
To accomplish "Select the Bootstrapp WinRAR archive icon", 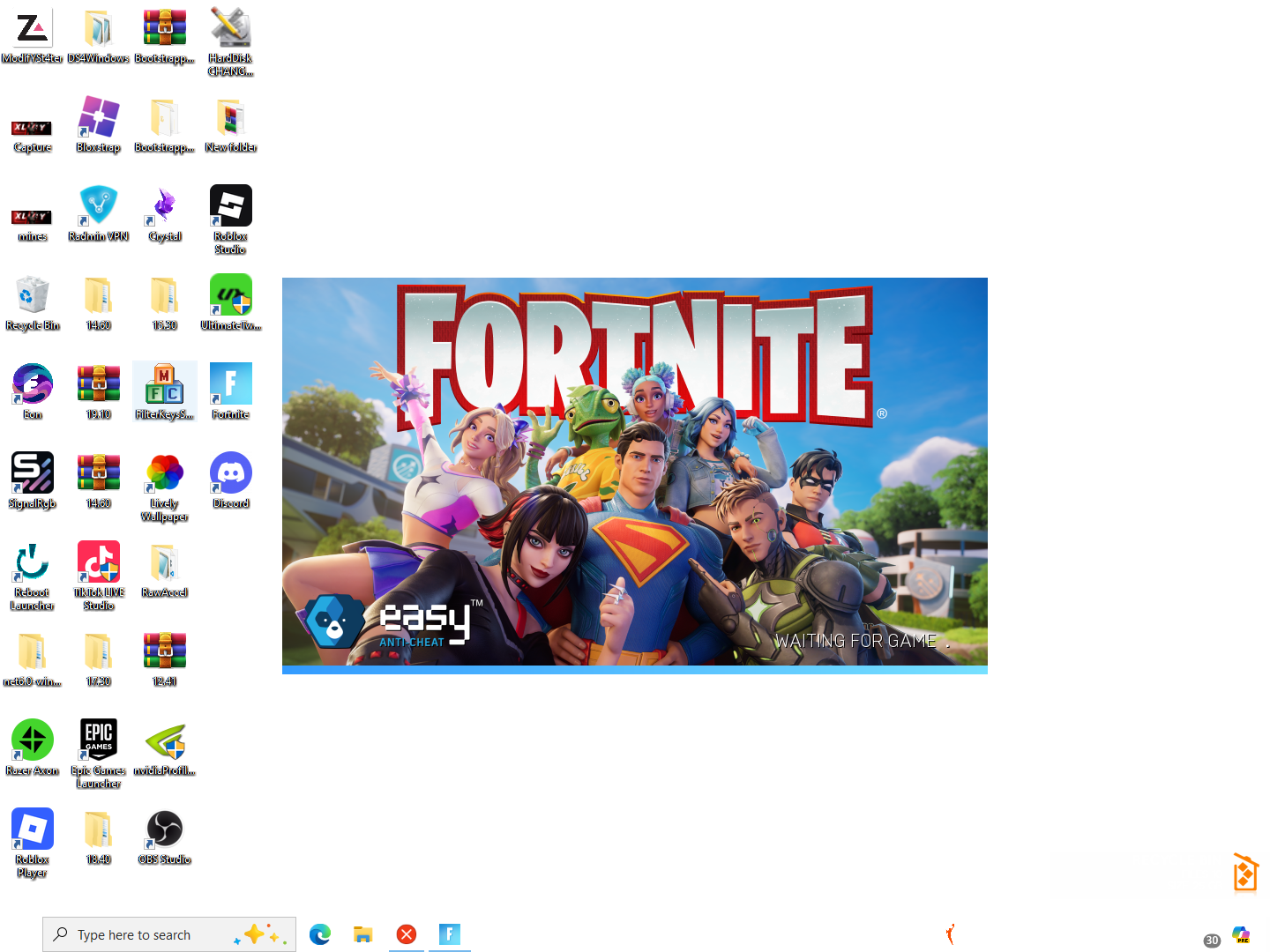I will click(165, 35).
